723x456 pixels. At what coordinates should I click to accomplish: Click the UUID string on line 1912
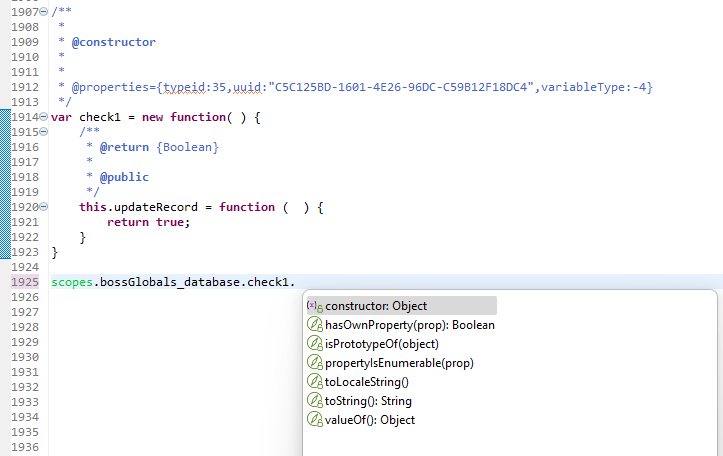401,87
